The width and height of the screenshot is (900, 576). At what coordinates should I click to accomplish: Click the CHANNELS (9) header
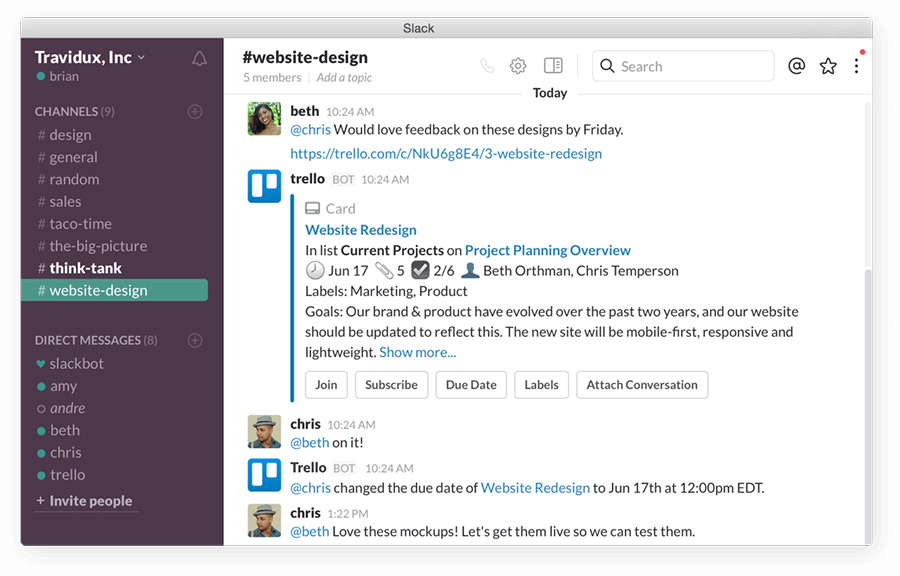[75, 111]
